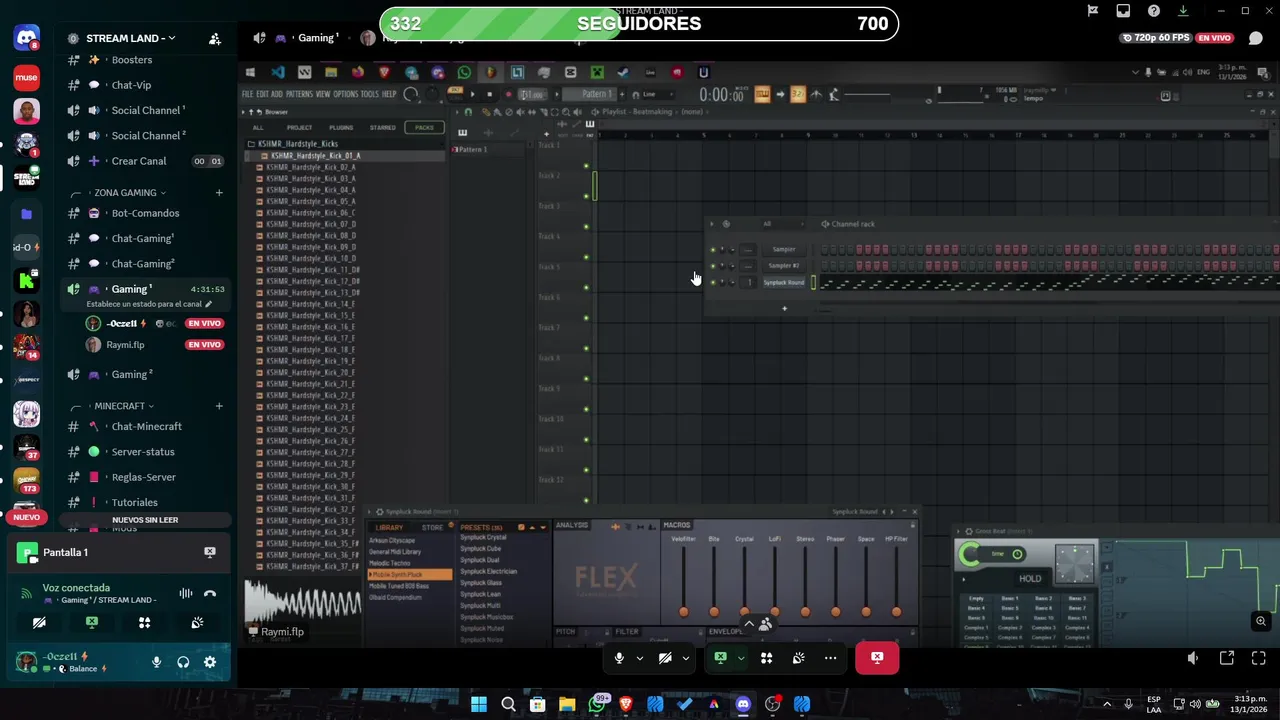Deafen with headphones icon in user panel
The width and height of the screenshot is (1280, 720).
(x=183, y=662)
